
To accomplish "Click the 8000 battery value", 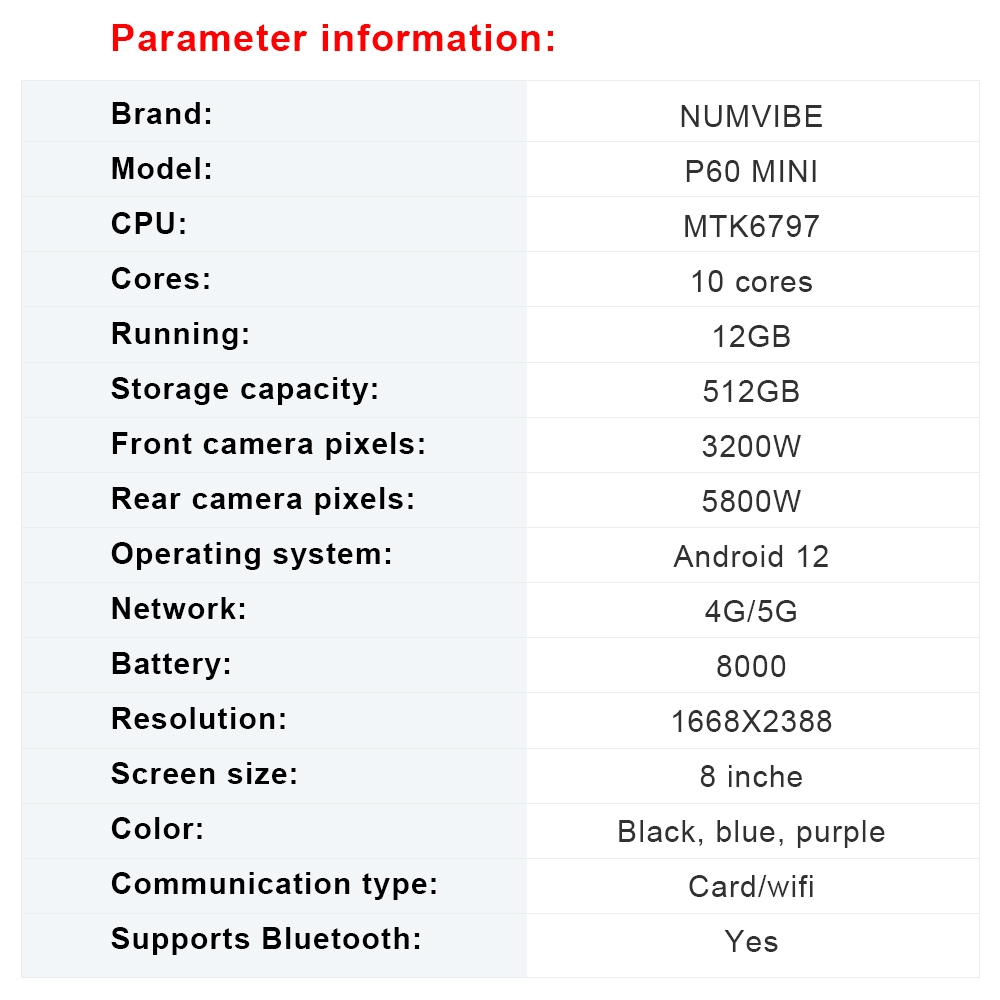I will coord(751,667).
